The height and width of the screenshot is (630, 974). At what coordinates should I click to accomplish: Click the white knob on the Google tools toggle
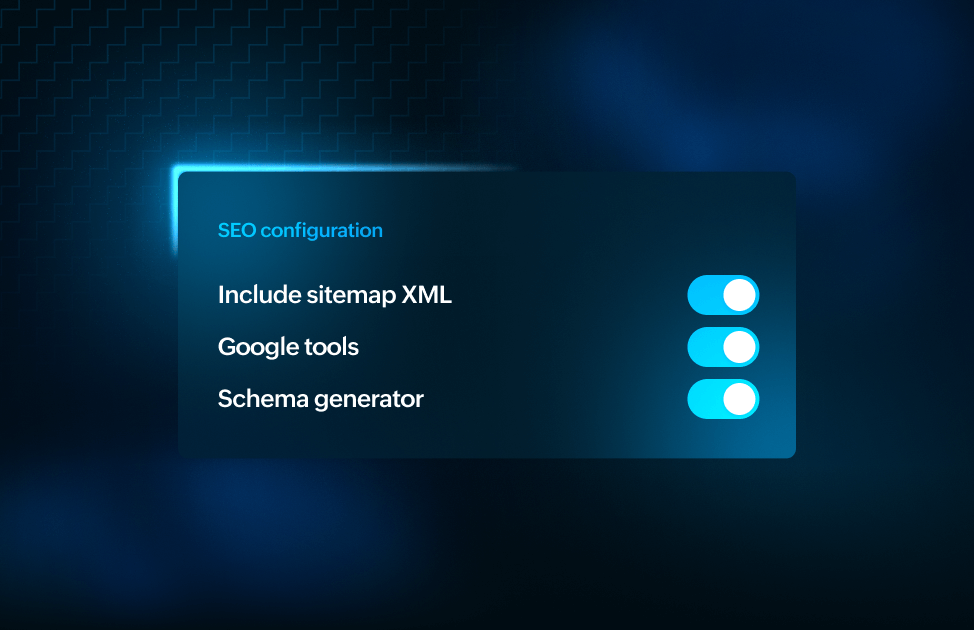pos(739,347)
